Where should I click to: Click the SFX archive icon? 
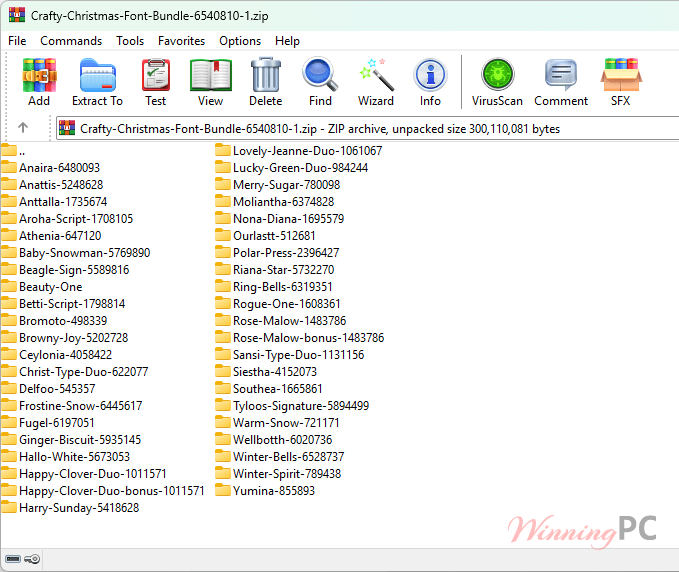pos(621,82)
